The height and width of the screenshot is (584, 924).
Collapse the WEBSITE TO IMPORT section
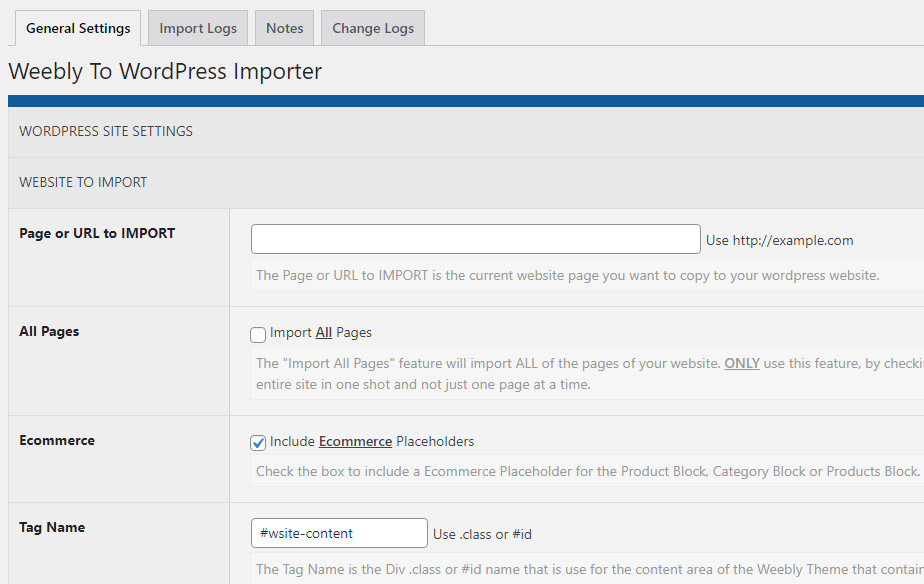point(466,183)
